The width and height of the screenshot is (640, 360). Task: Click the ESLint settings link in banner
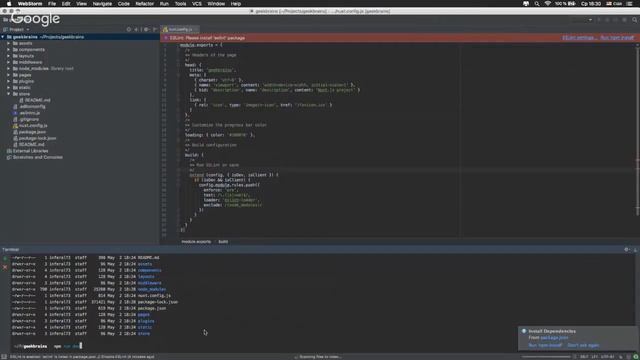[579, 38]
